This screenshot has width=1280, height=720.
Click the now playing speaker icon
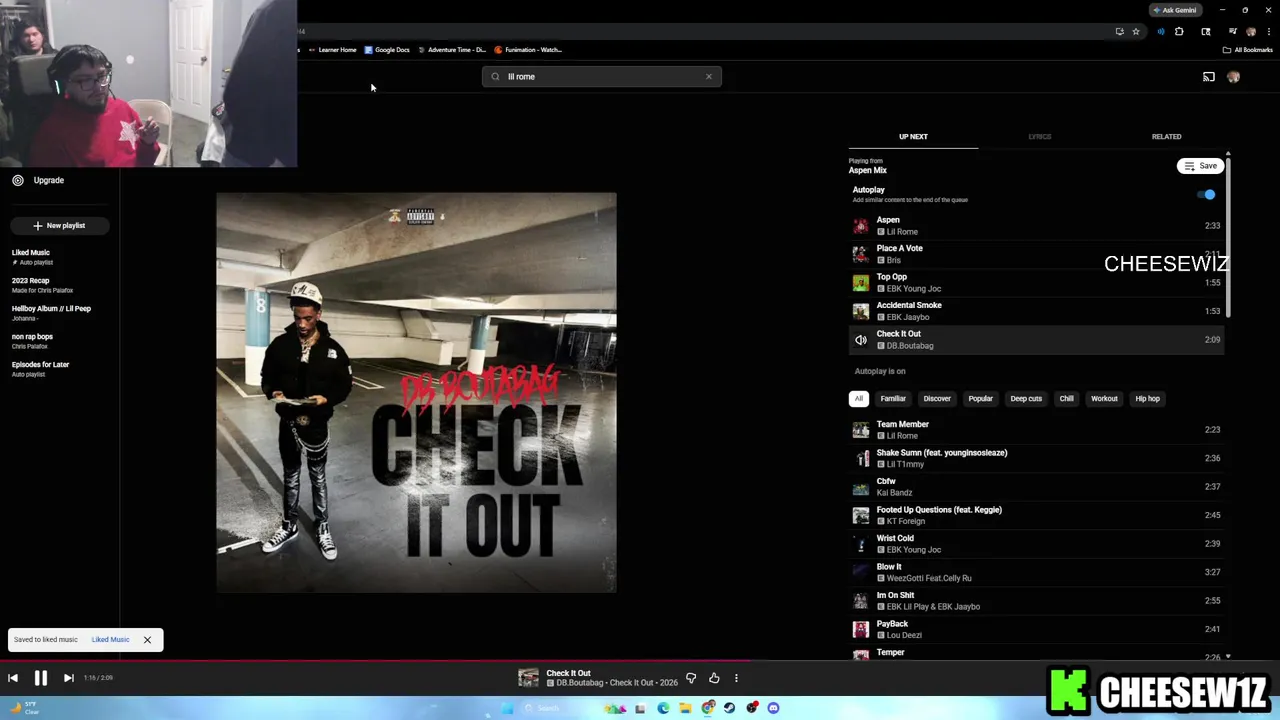tap(861, 340)
